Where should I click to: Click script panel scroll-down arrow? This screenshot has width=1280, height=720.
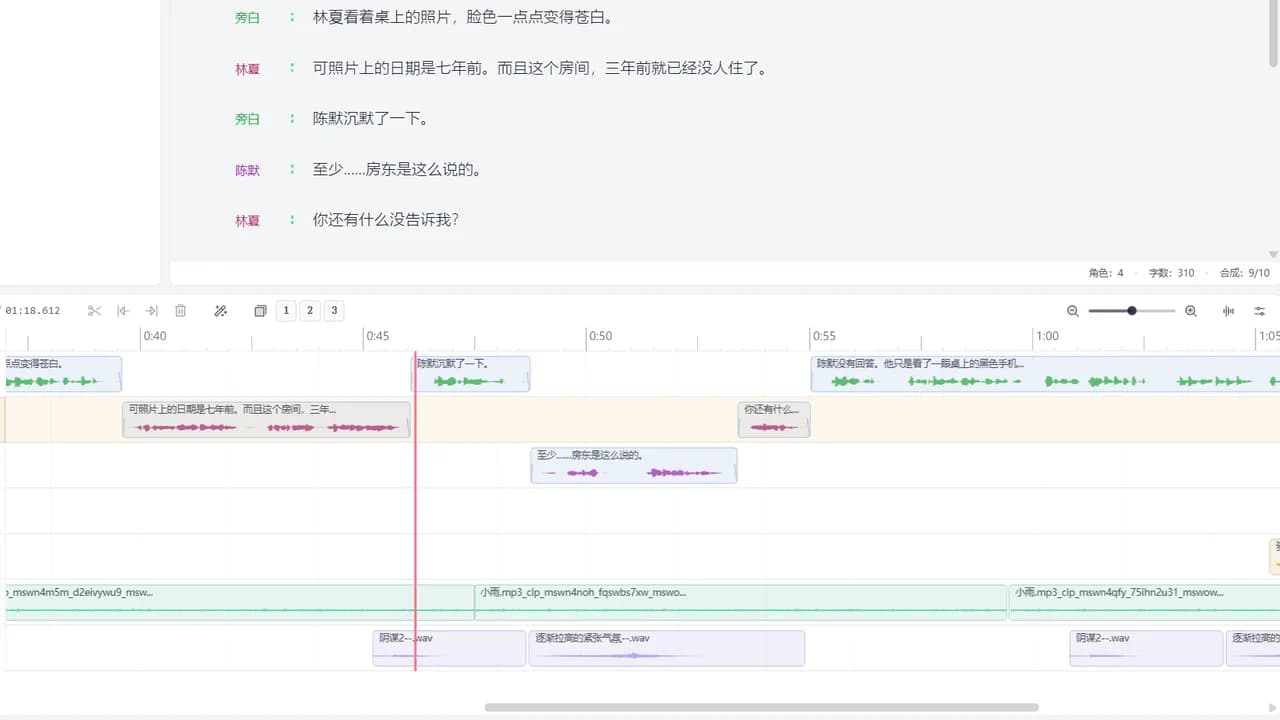pos(1273,255)
